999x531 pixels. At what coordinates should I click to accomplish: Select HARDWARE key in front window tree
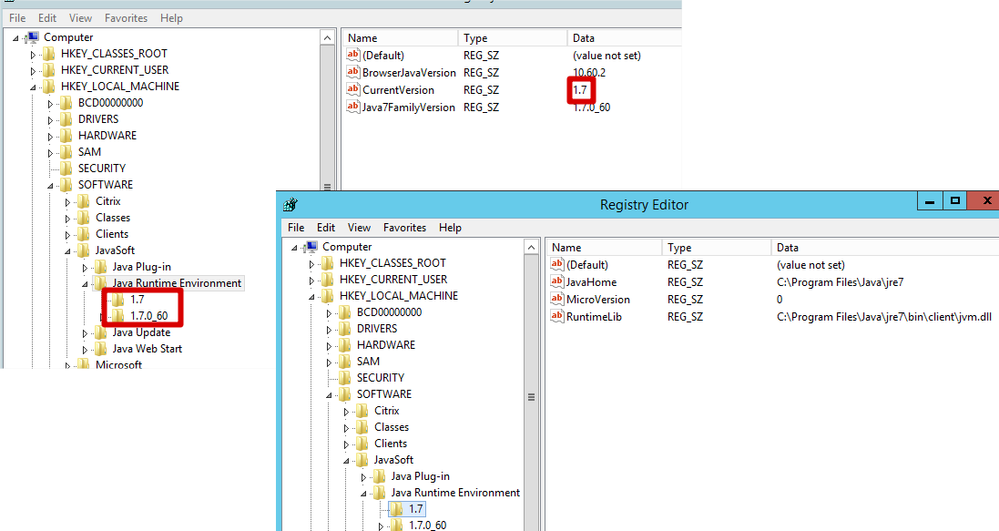point(386,345)
